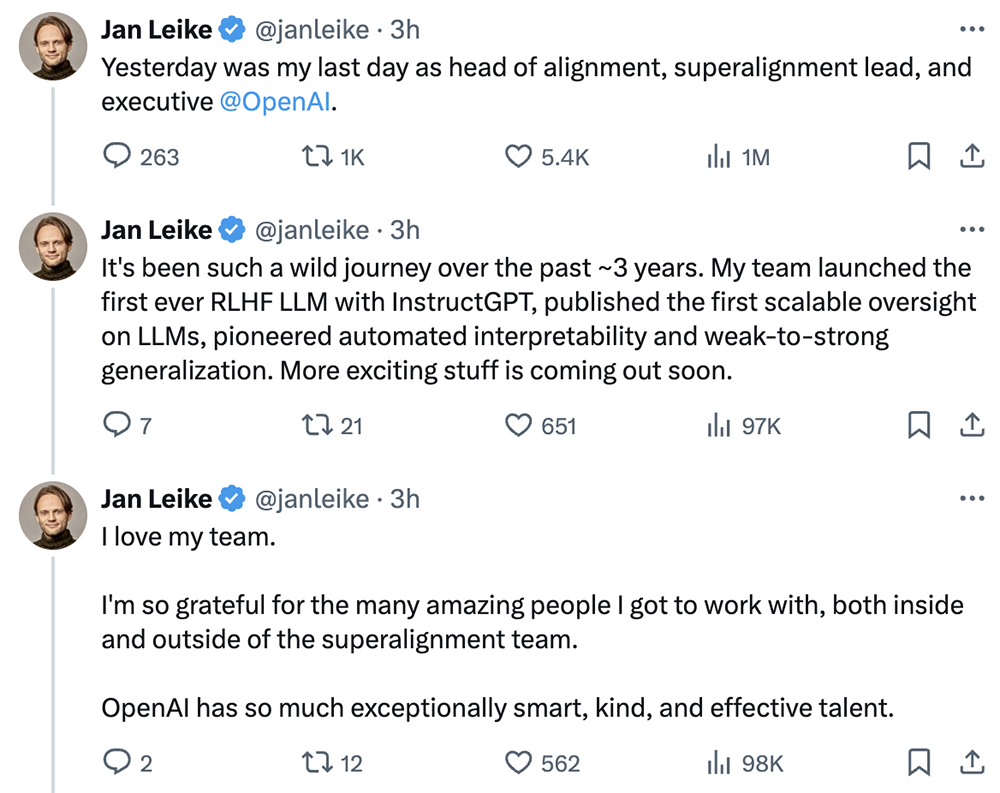Screen dimensions: 1000x793
Task: Share the "wild journey" tweet
Action: [x=970, y=426]
